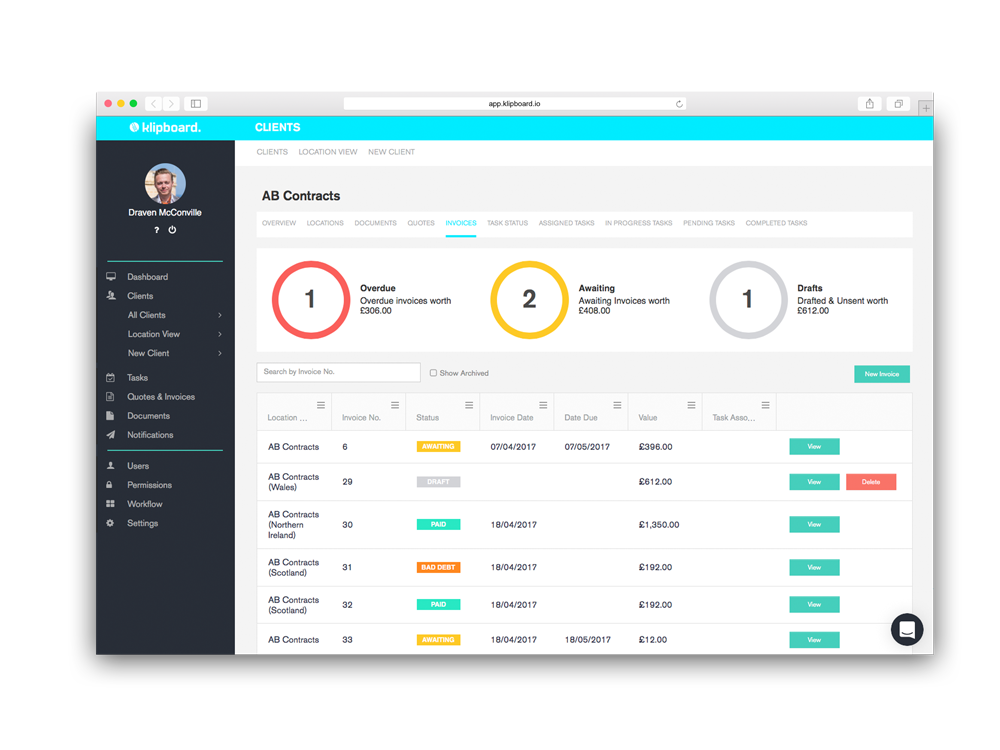This screenshot has width=1000, height=750.
Task: Click the New Invoice button
Action: (881, 372)
